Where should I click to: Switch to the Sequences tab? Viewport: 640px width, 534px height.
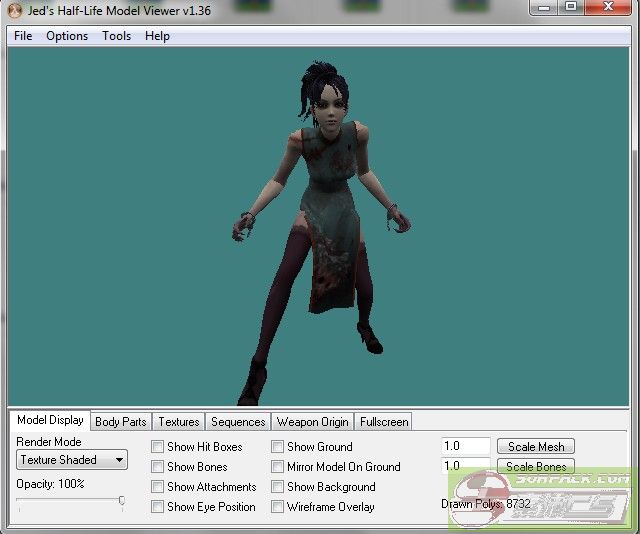pos(238,422)
